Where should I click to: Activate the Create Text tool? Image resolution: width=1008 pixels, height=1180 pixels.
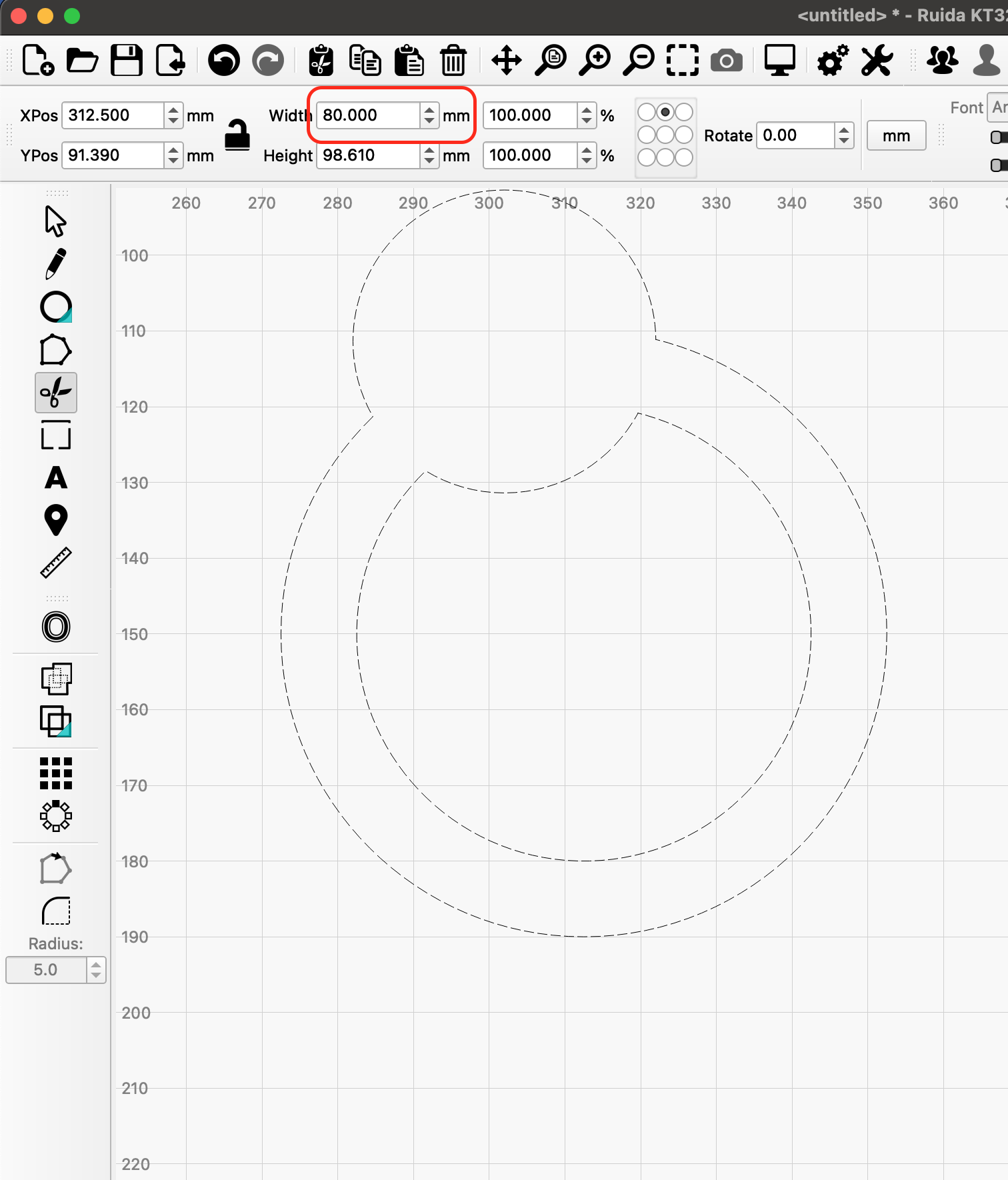(x=56, y=478)
